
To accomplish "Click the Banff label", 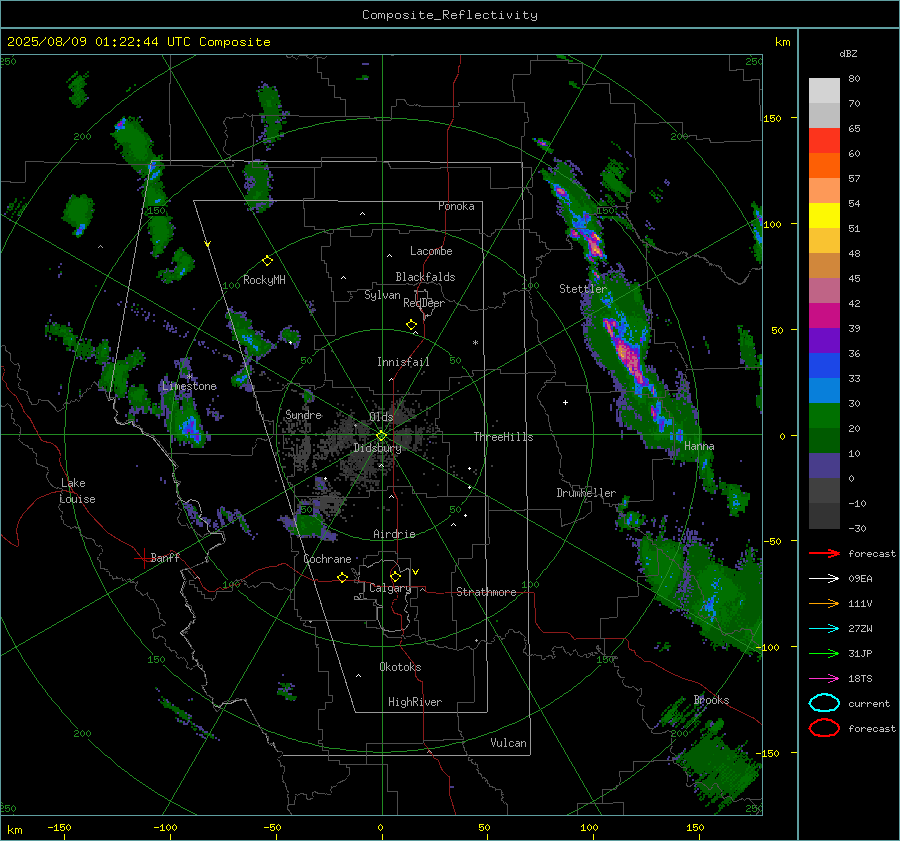I will point(165,558).
